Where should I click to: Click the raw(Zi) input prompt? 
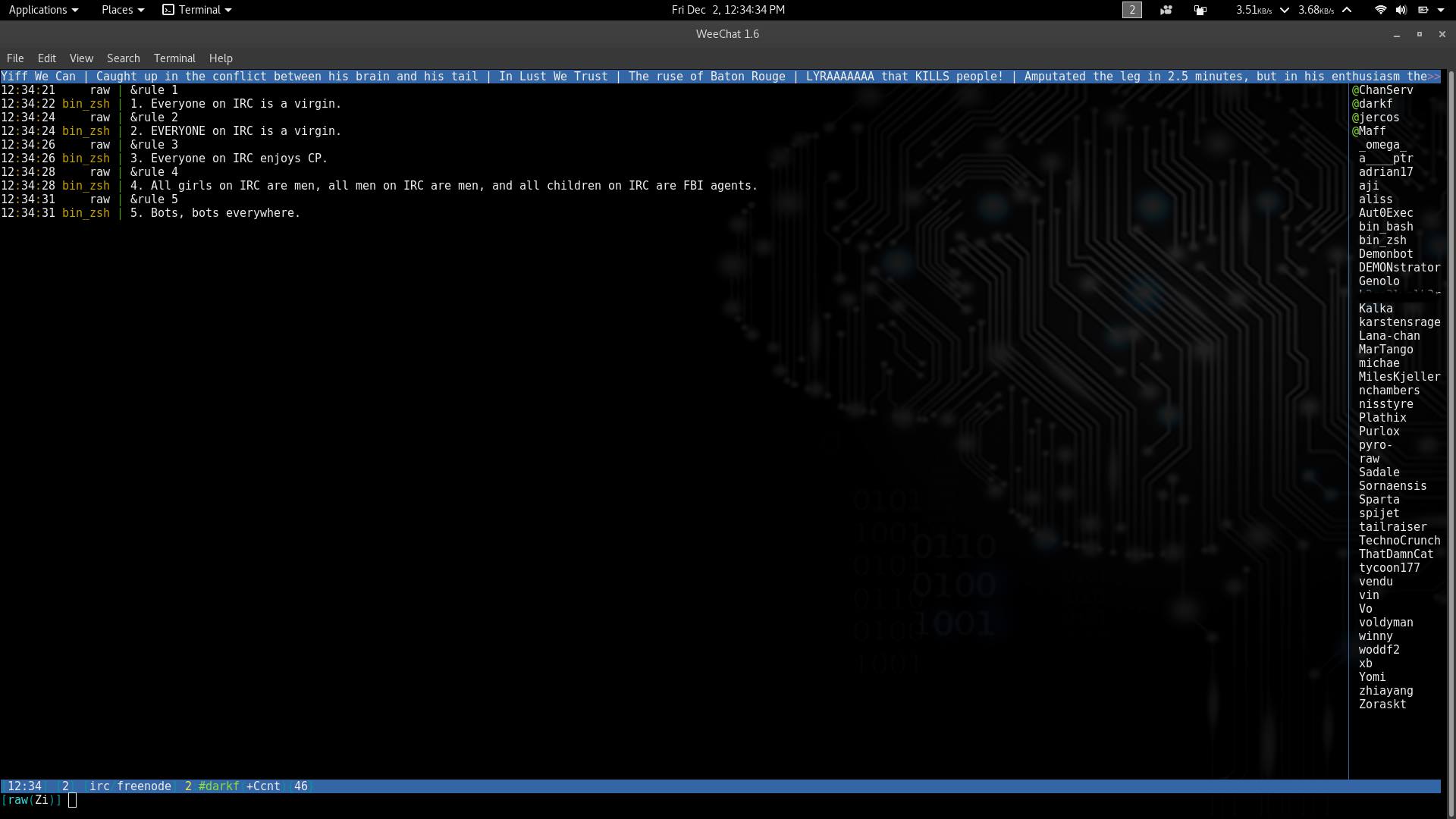click(31, 800)
